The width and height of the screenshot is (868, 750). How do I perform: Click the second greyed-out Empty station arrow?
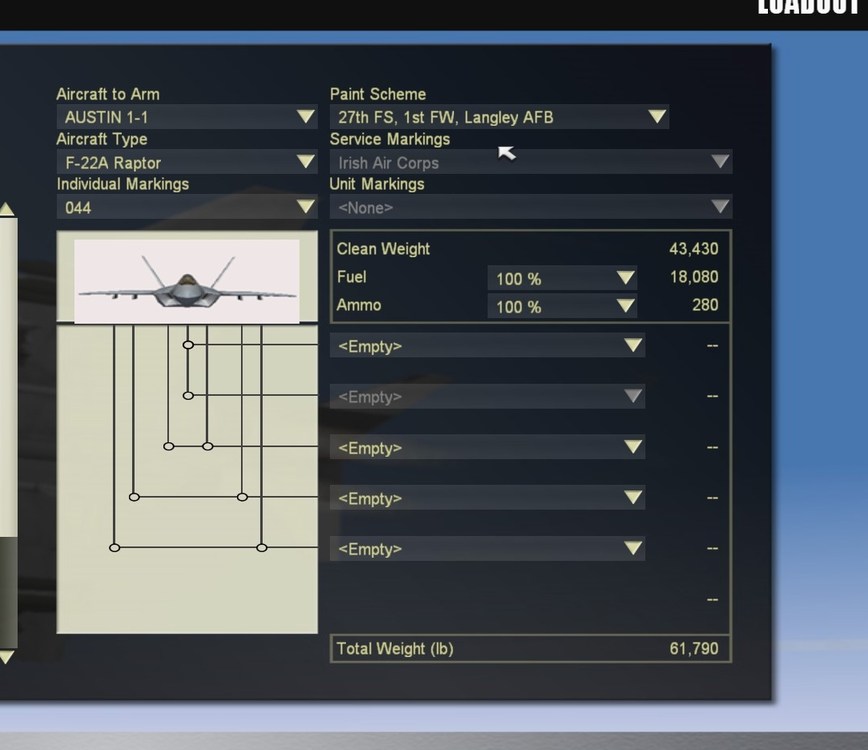pos(633,396)
